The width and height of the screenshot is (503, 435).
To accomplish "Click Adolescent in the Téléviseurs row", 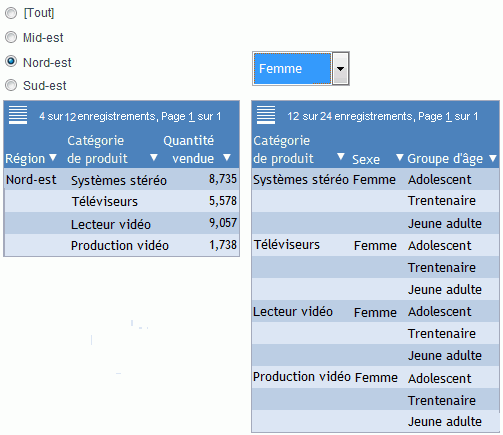I will click(440, 246).
